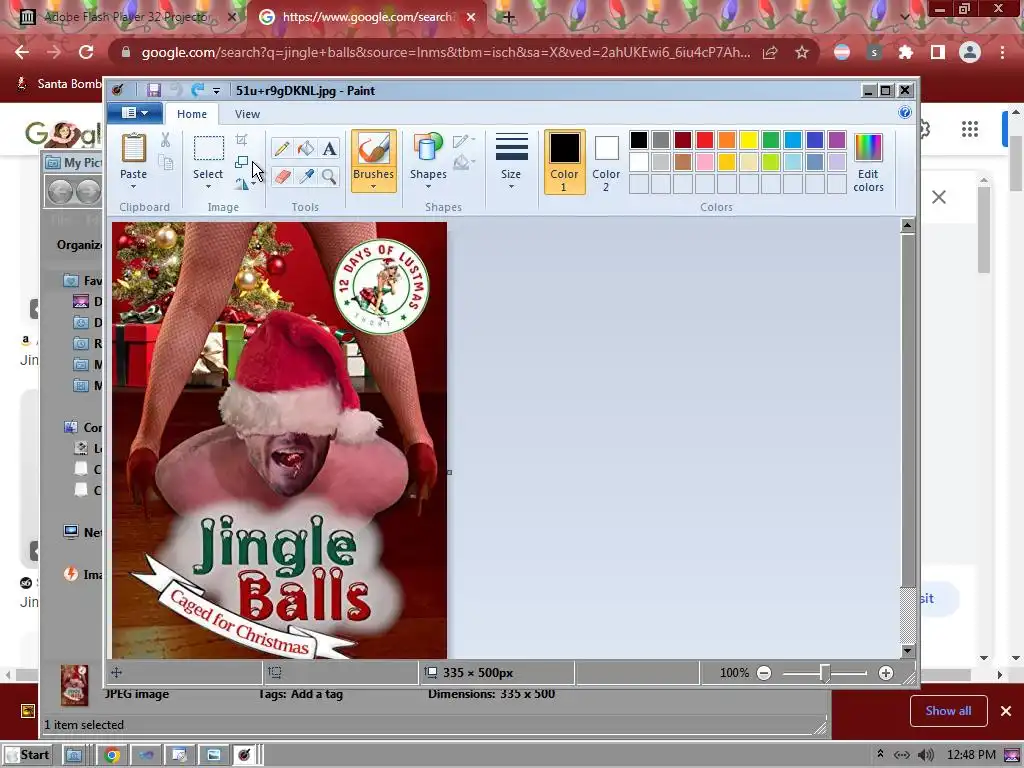Screen dimensions: 1024x768
Task: Expand the Brushes dropdown arrow
Action: coord(374,187)
